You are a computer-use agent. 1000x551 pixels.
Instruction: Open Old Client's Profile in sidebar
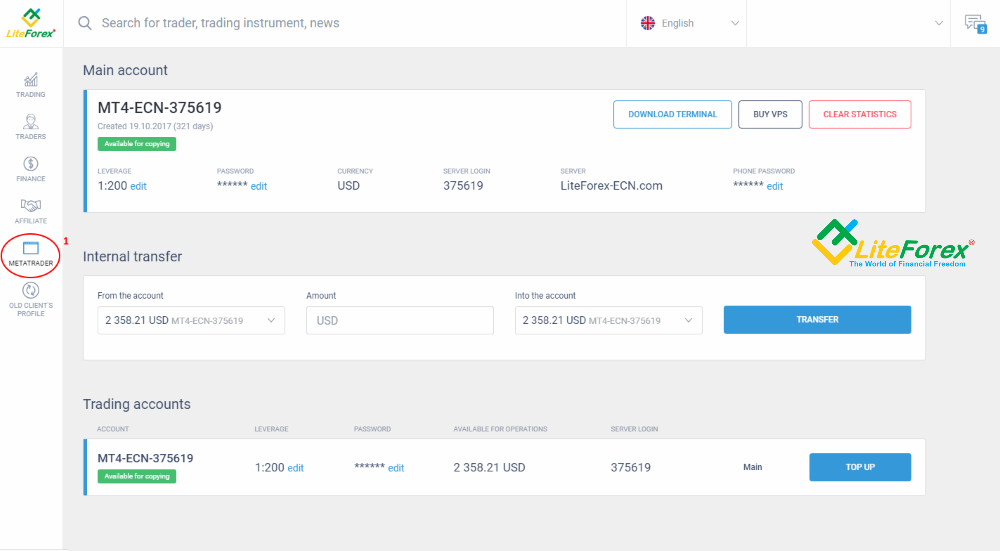coord(31,300)
